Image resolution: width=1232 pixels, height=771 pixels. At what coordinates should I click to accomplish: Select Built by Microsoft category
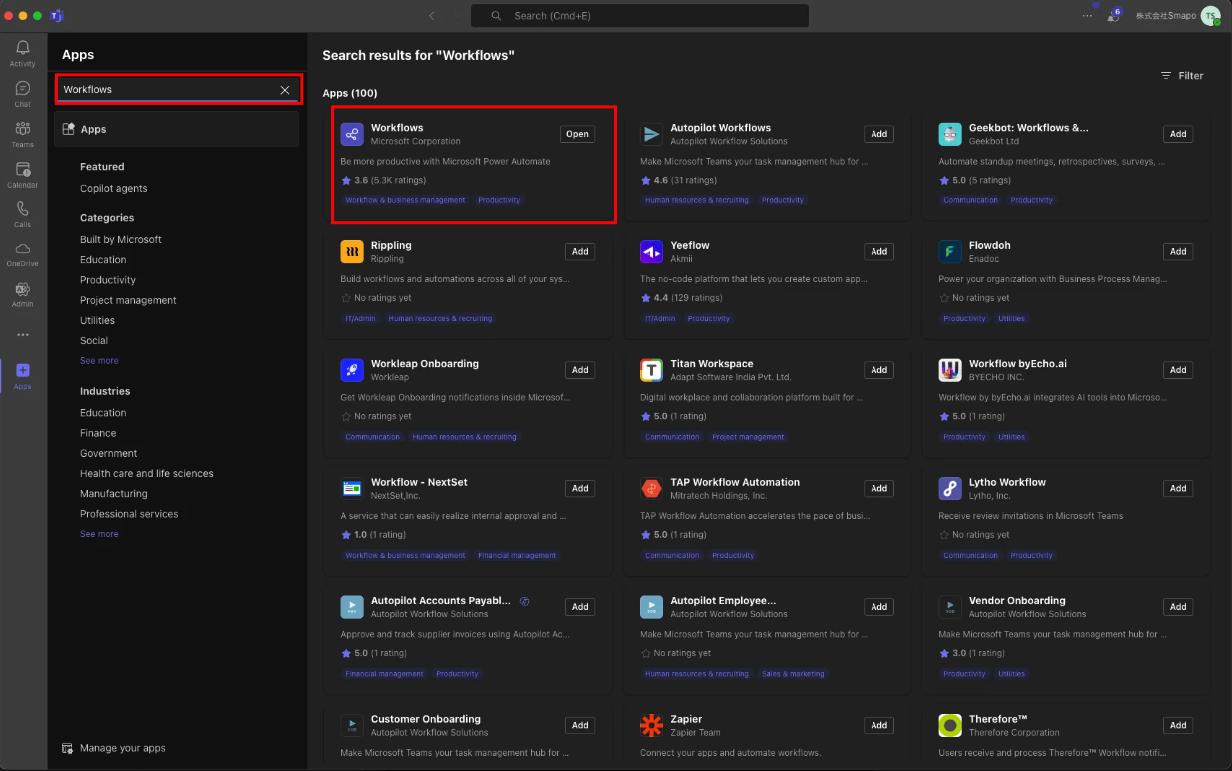coord(120,239)
